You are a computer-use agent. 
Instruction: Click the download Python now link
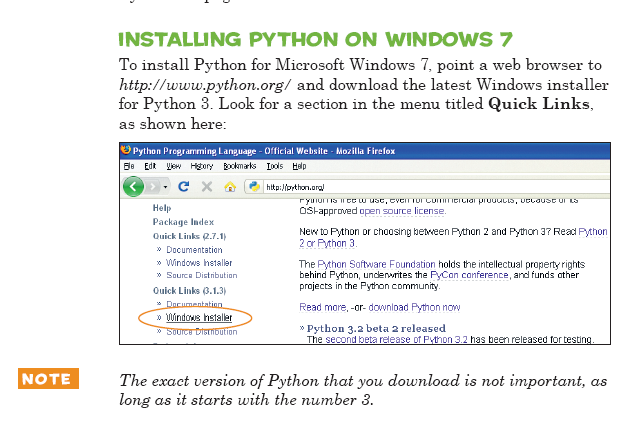(414, 307)
